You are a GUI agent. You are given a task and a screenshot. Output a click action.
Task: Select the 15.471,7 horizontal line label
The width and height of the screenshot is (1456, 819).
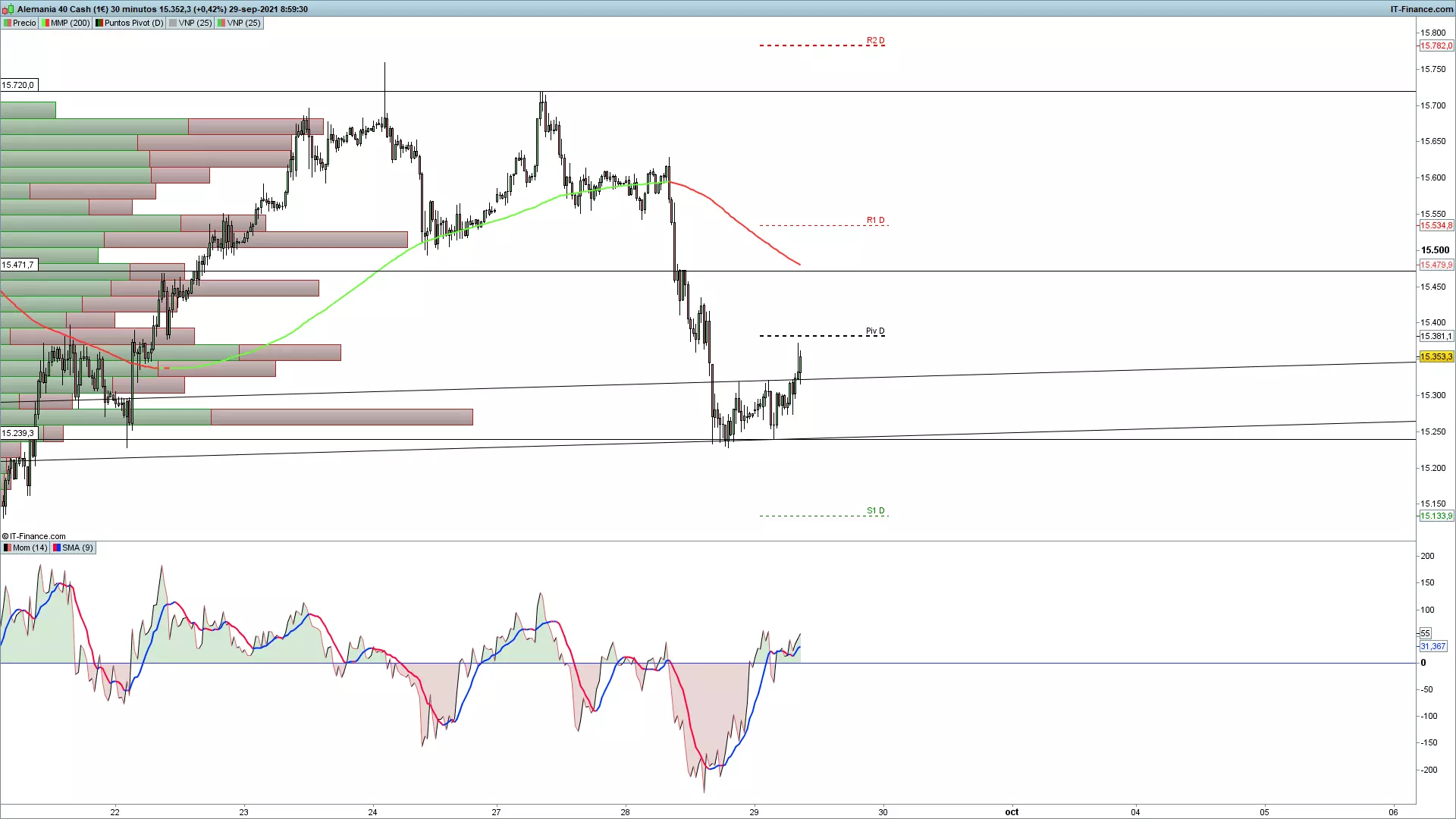[x=18, y=265]
